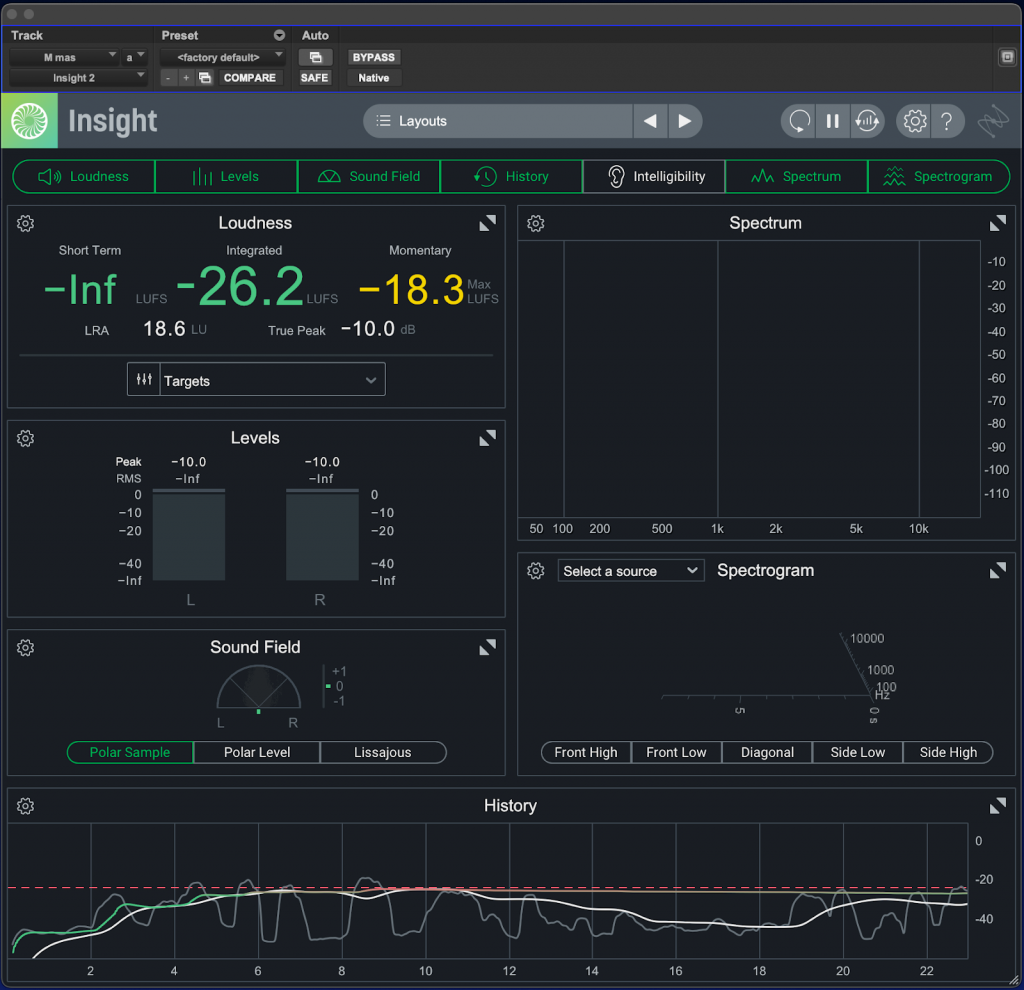Open the History panel settings gear
Image resolution: width=1024 pixels, height=990 pixels.
point(25,805)
